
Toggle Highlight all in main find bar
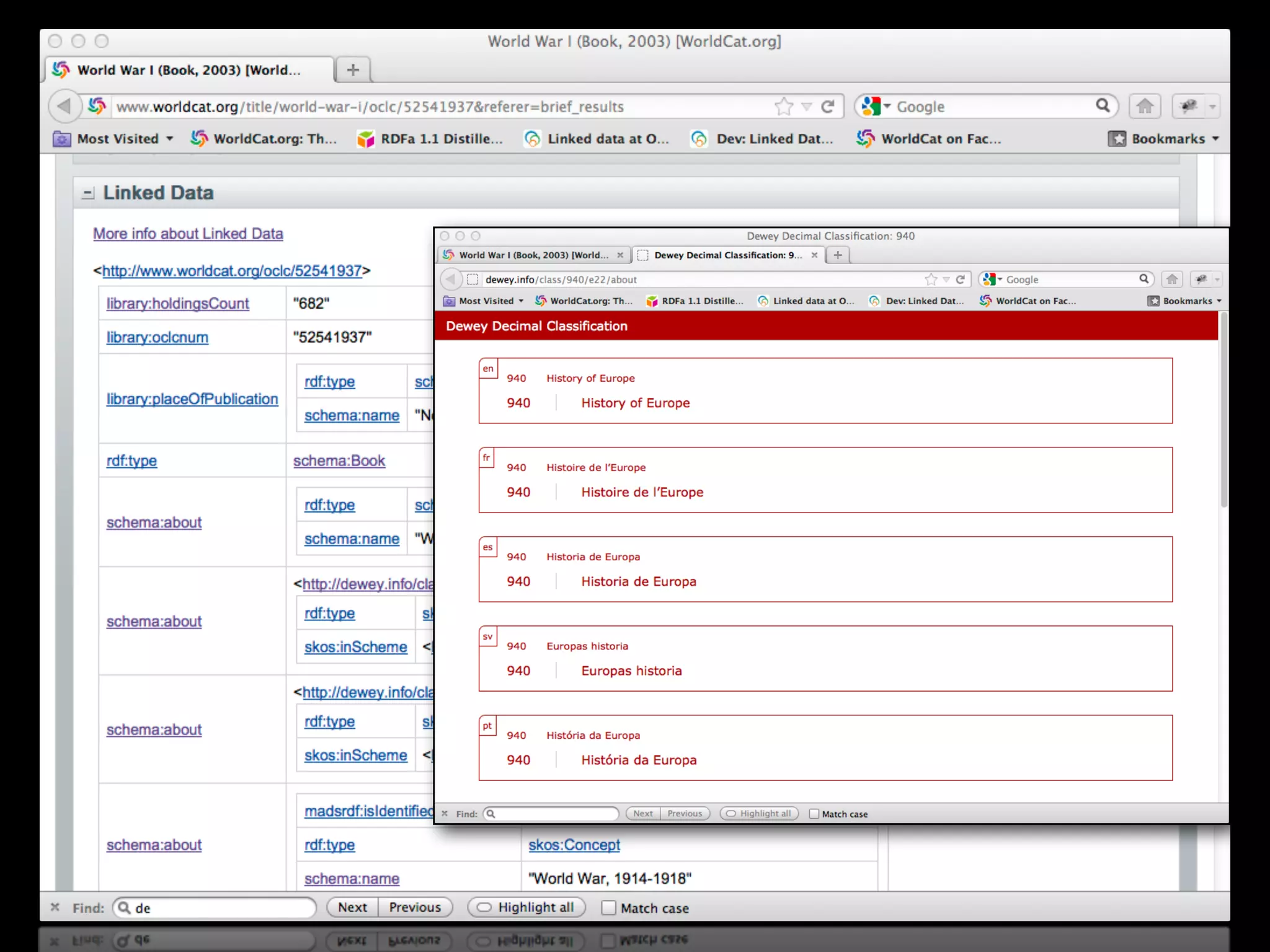pyautogui.click(x=526, y=907)
